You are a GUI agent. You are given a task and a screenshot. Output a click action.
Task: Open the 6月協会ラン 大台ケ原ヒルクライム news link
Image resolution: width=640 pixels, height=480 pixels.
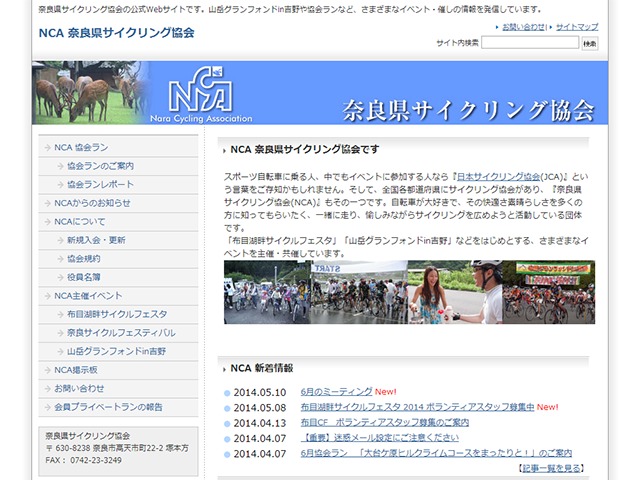coord(436,453)
